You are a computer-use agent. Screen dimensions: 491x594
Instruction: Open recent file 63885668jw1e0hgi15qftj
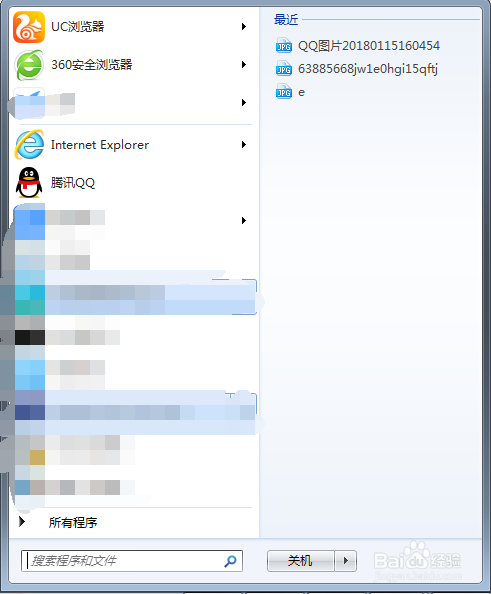coord(368,69)
